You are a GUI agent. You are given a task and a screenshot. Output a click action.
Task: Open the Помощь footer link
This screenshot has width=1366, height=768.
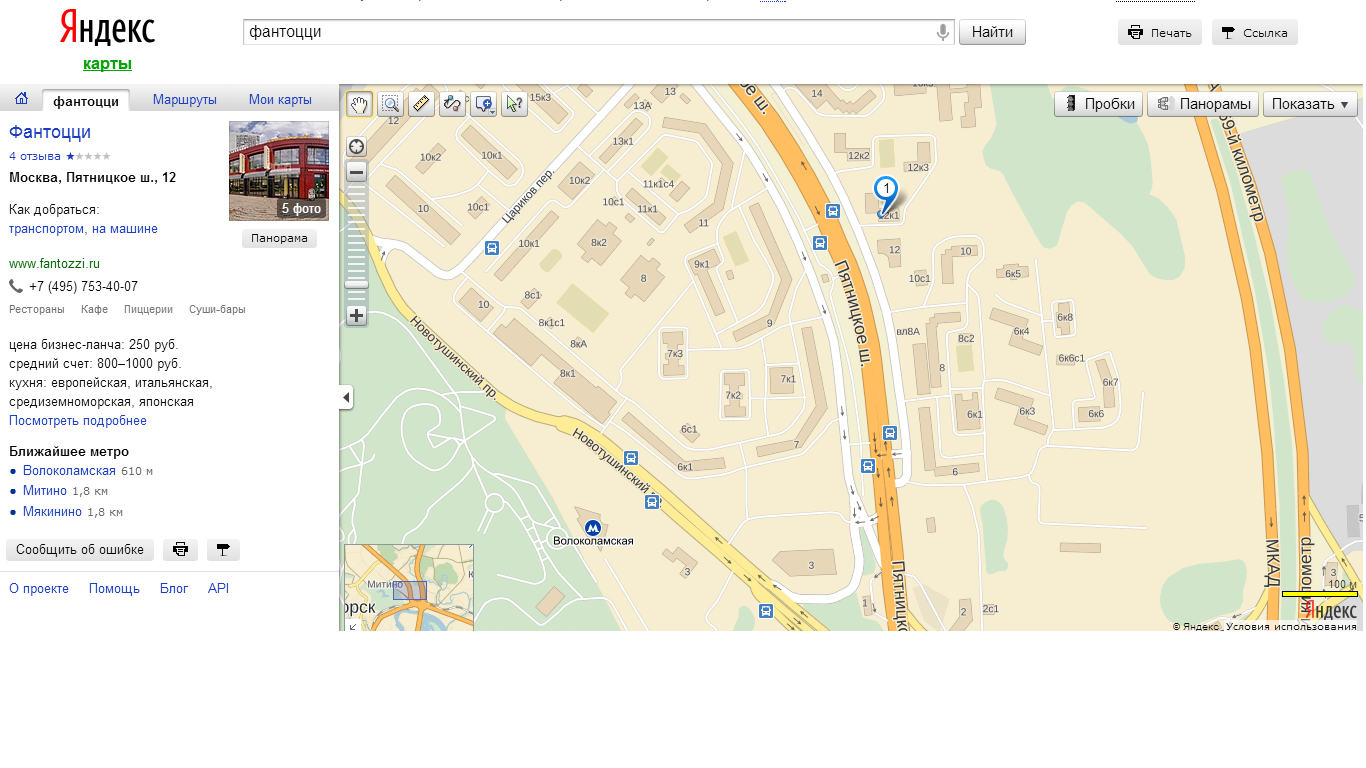[114, 589]
